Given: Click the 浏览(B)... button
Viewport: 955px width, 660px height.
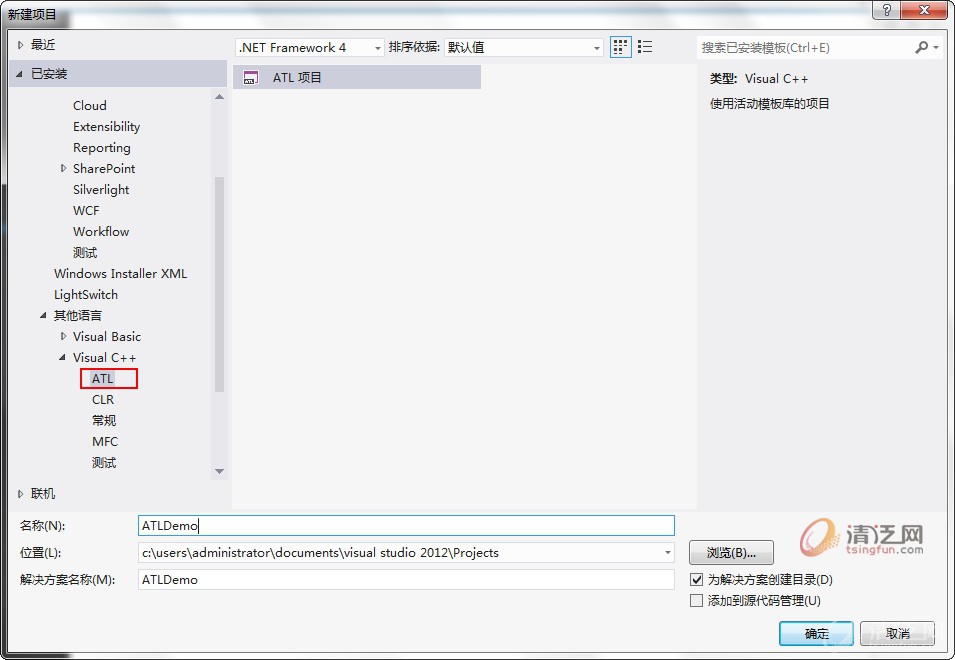Looking at the screenshot, I should pos(730,552).
